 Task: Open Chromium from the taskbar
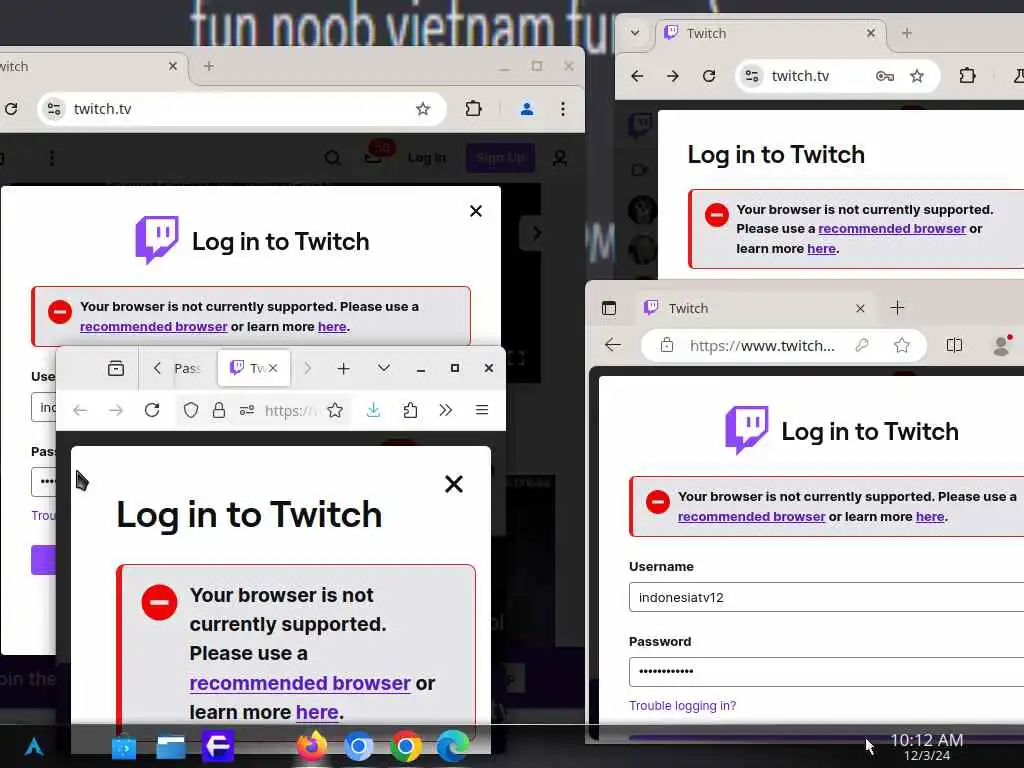coord(359,746)
